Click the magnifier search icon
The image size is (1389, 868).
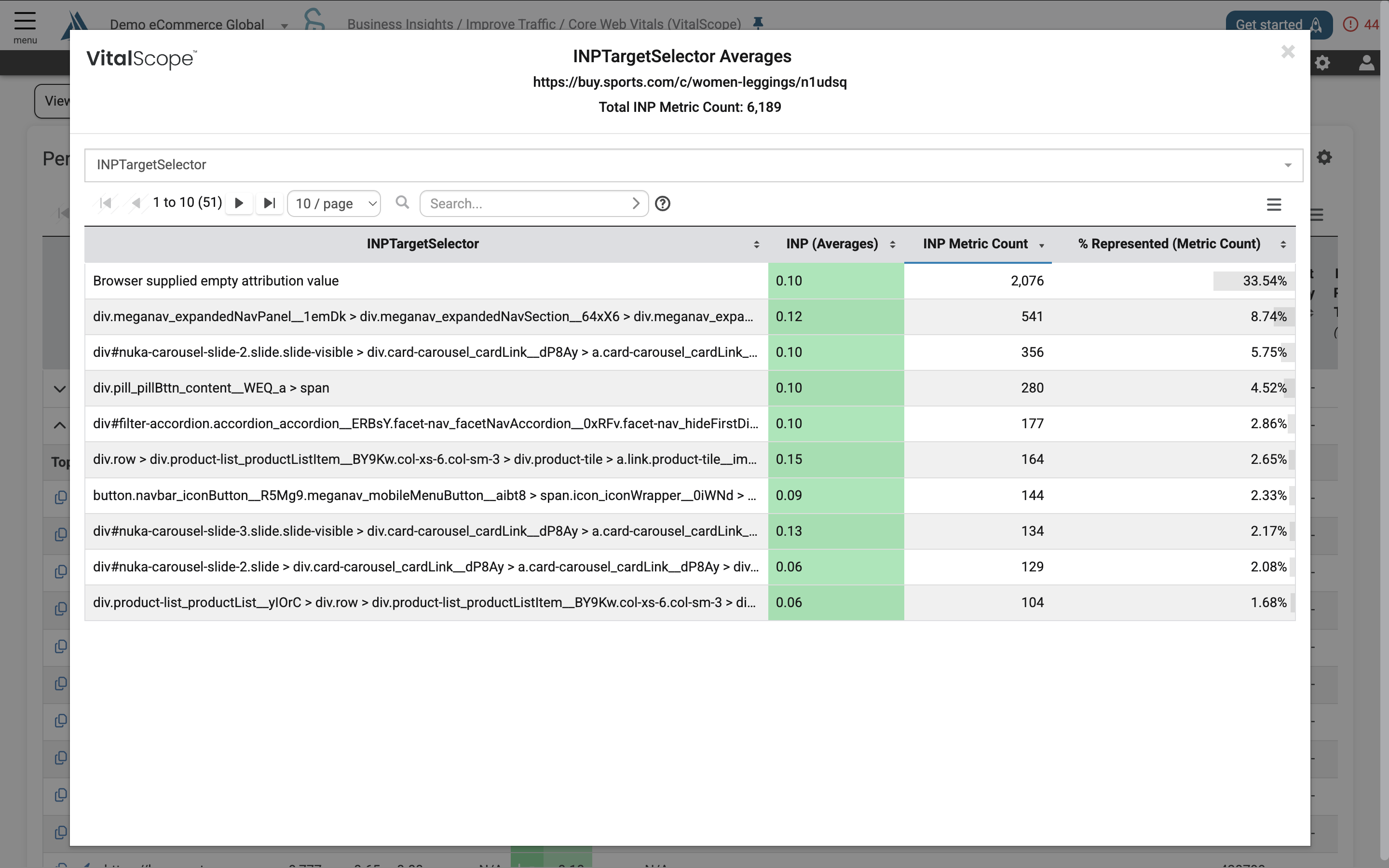pyautogui.click(x=402, y=202)
